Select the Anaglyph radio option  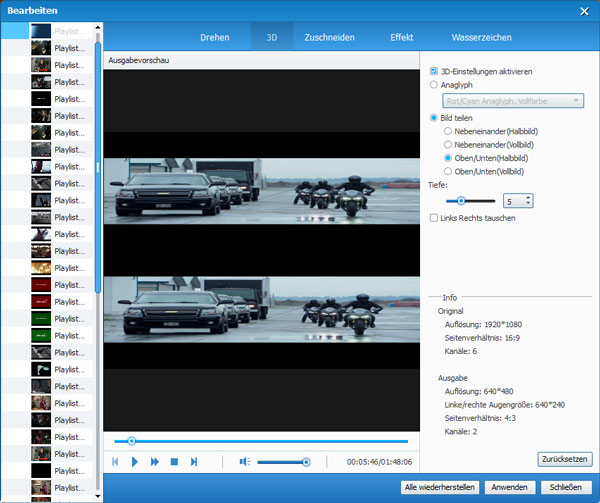(x=433, y=85)
